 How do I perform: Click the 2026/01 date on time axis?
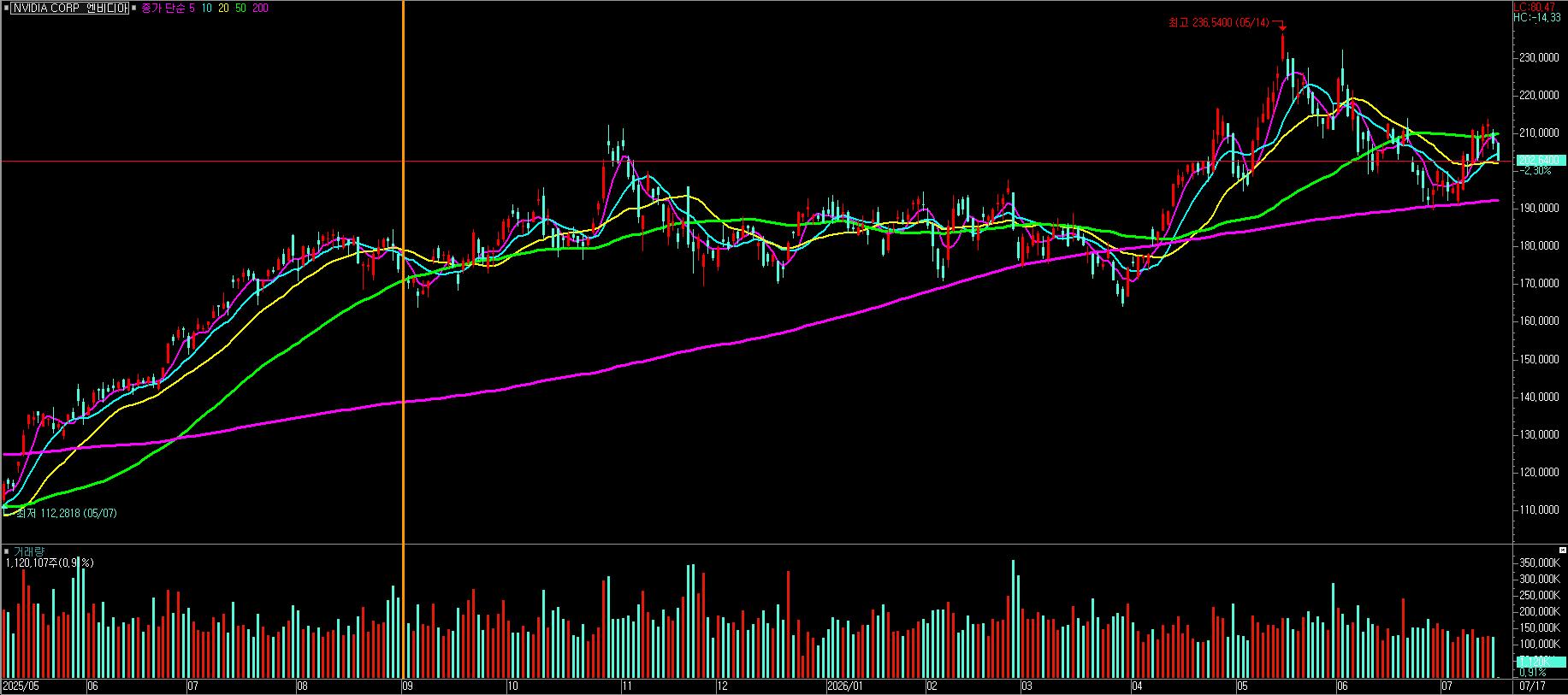point(845,686)
